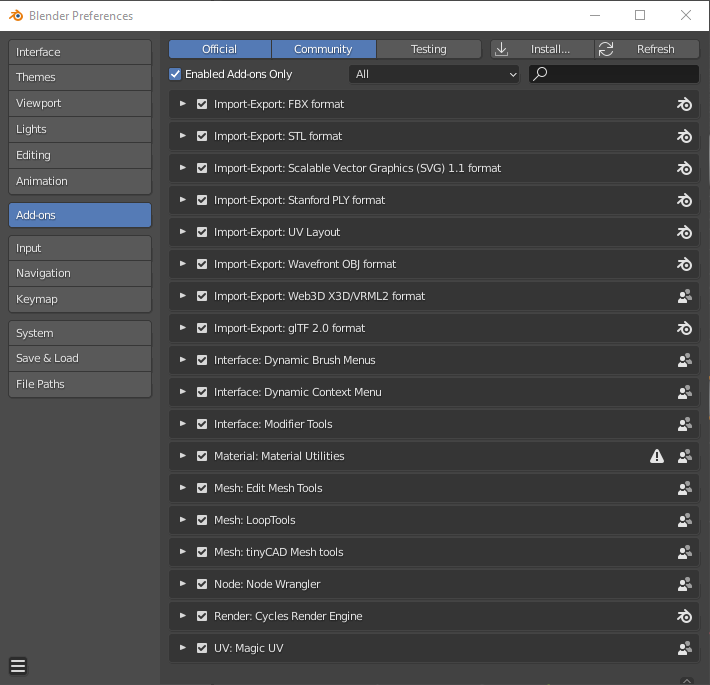Disable the UV Layout add-on
Image resolution: width=710 pixels, height=685 pixels.
(x=202, y=232)
